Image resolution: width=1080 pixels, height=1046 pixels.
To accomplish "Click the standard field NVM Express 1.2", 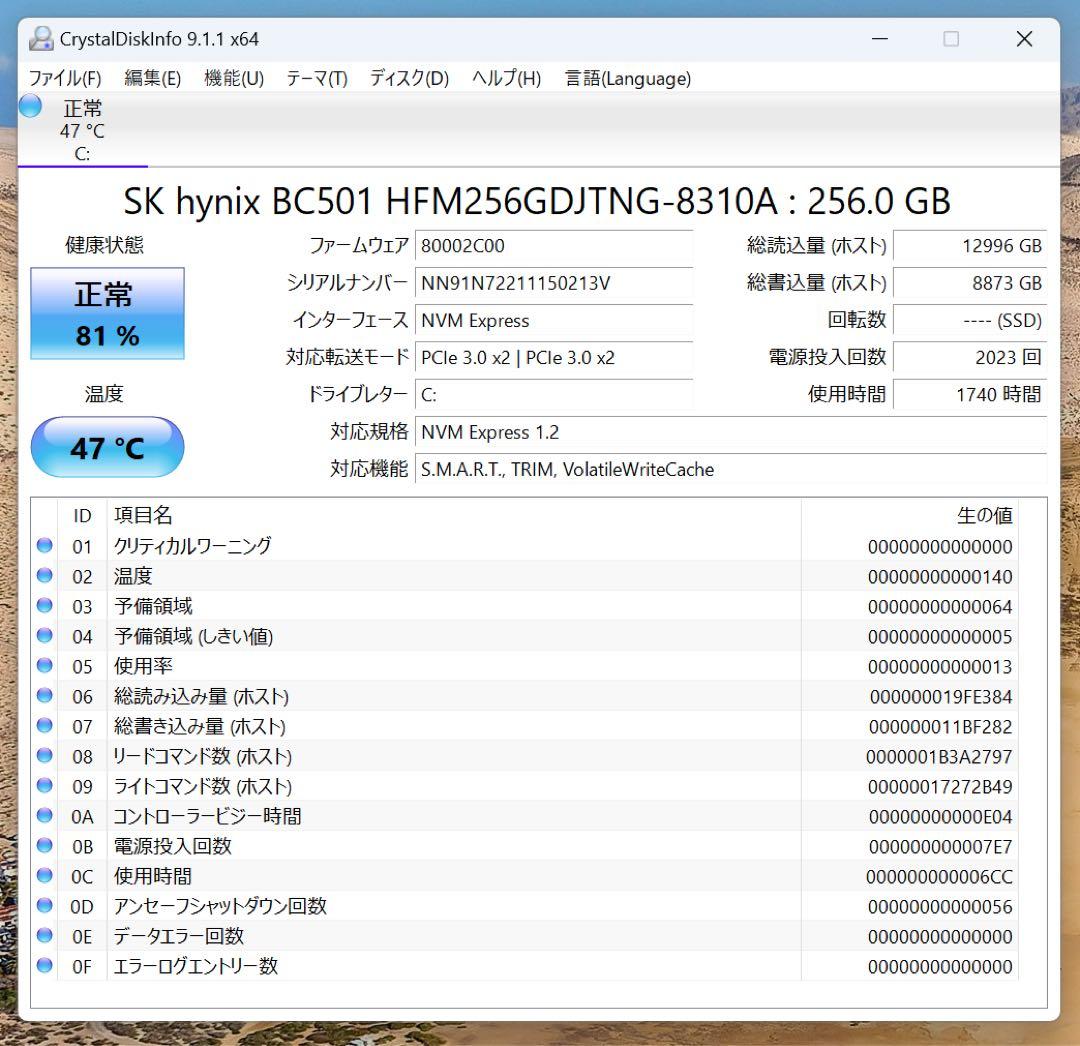I will pyautogui.click(x=731, y=432).
